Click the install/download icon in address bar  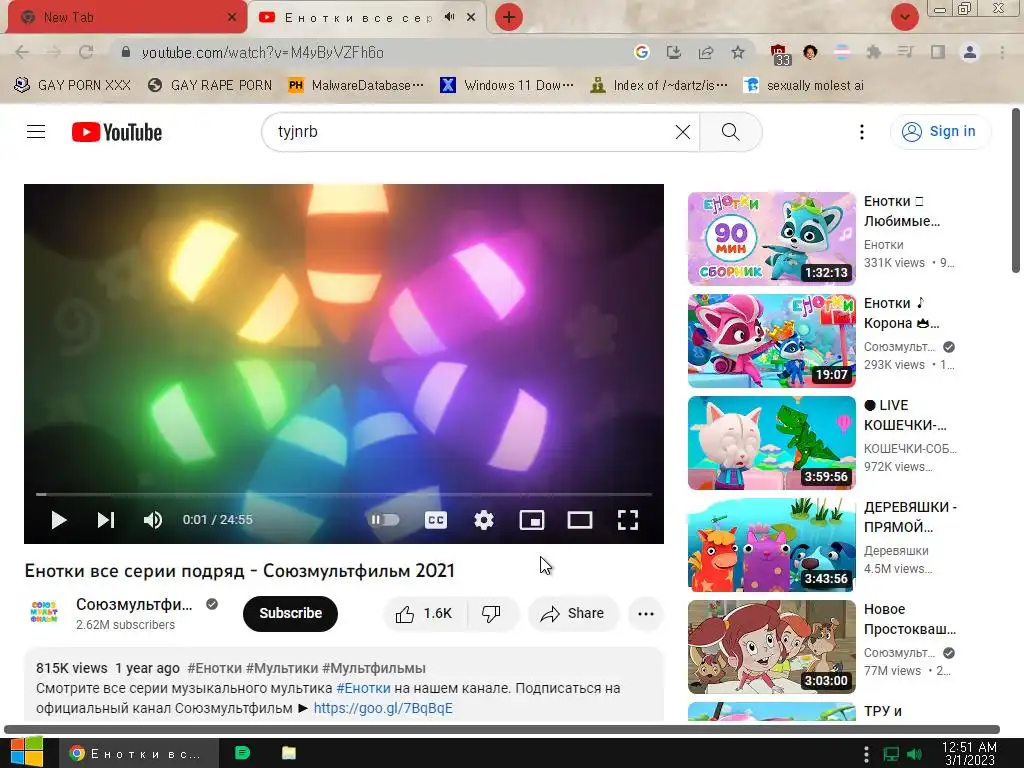point(673,52)
